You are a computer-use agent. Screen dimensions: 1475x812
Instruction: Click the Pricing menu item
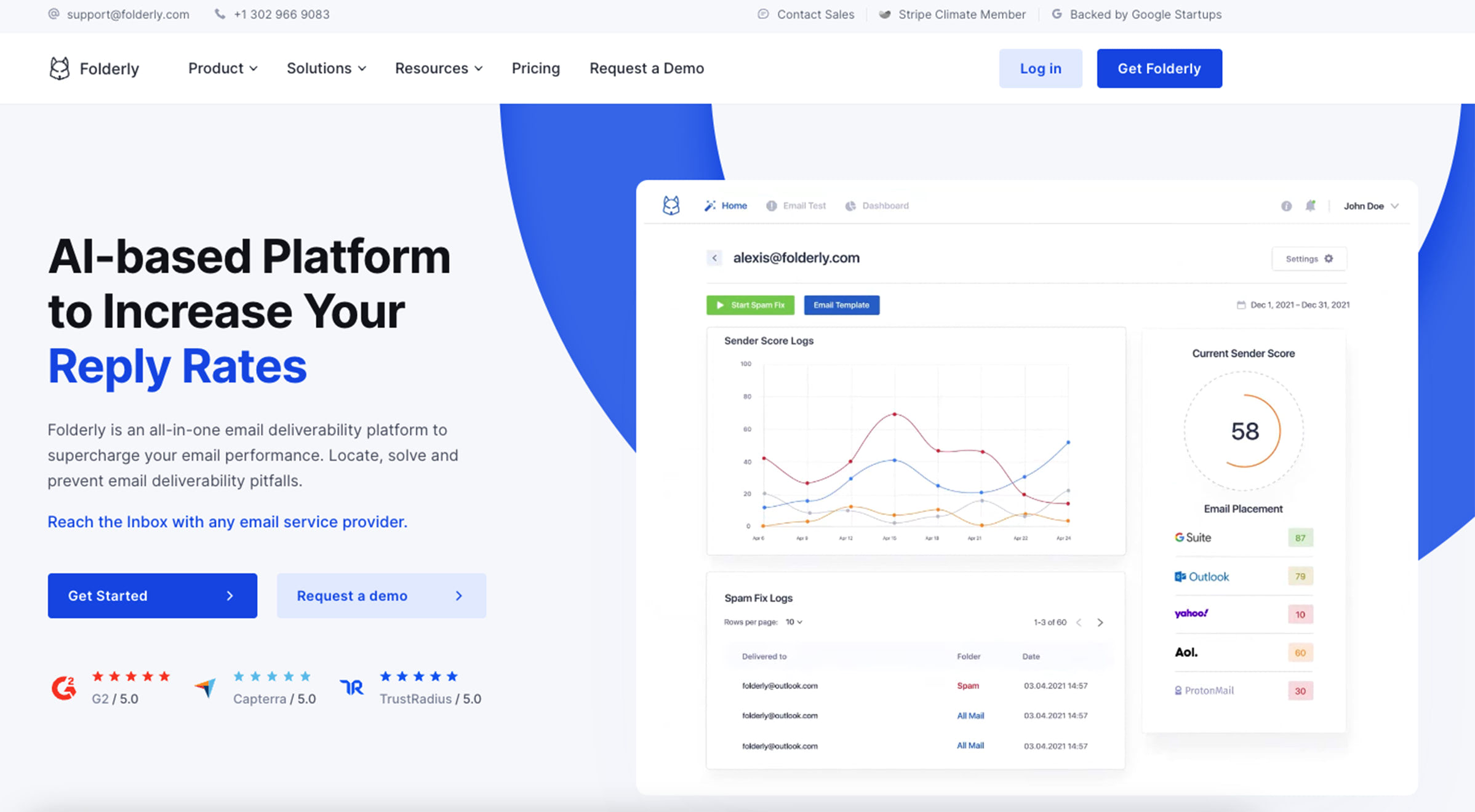coord(536,68)
